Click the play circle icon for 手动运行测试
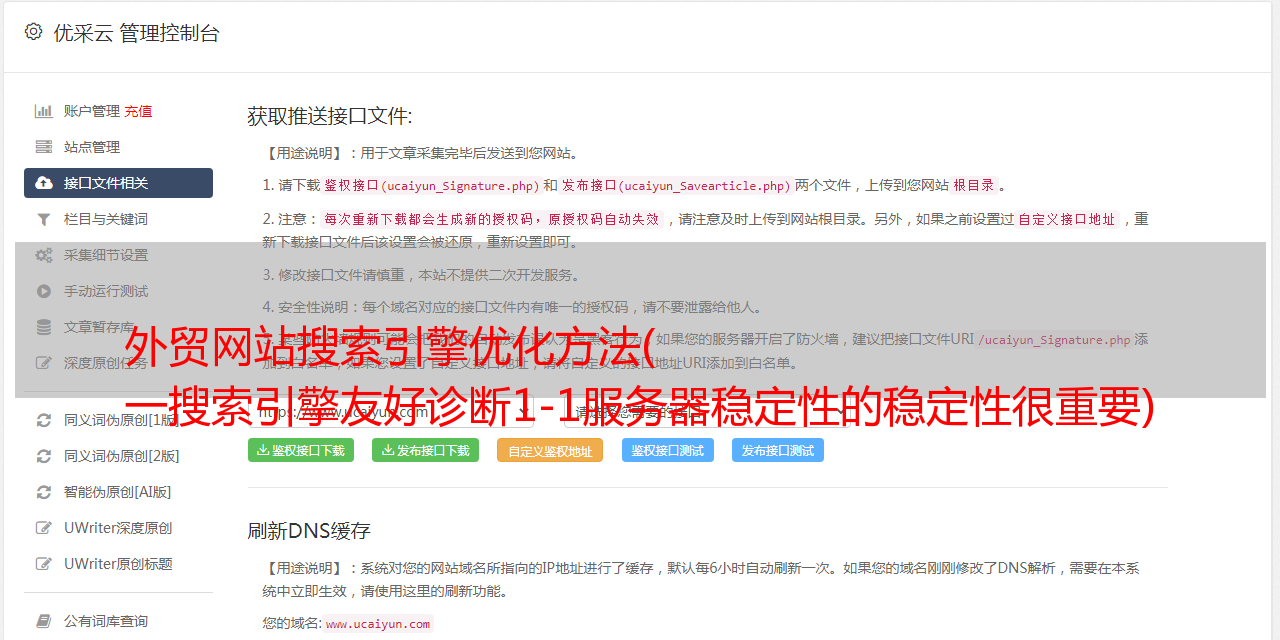 point(44,291)
